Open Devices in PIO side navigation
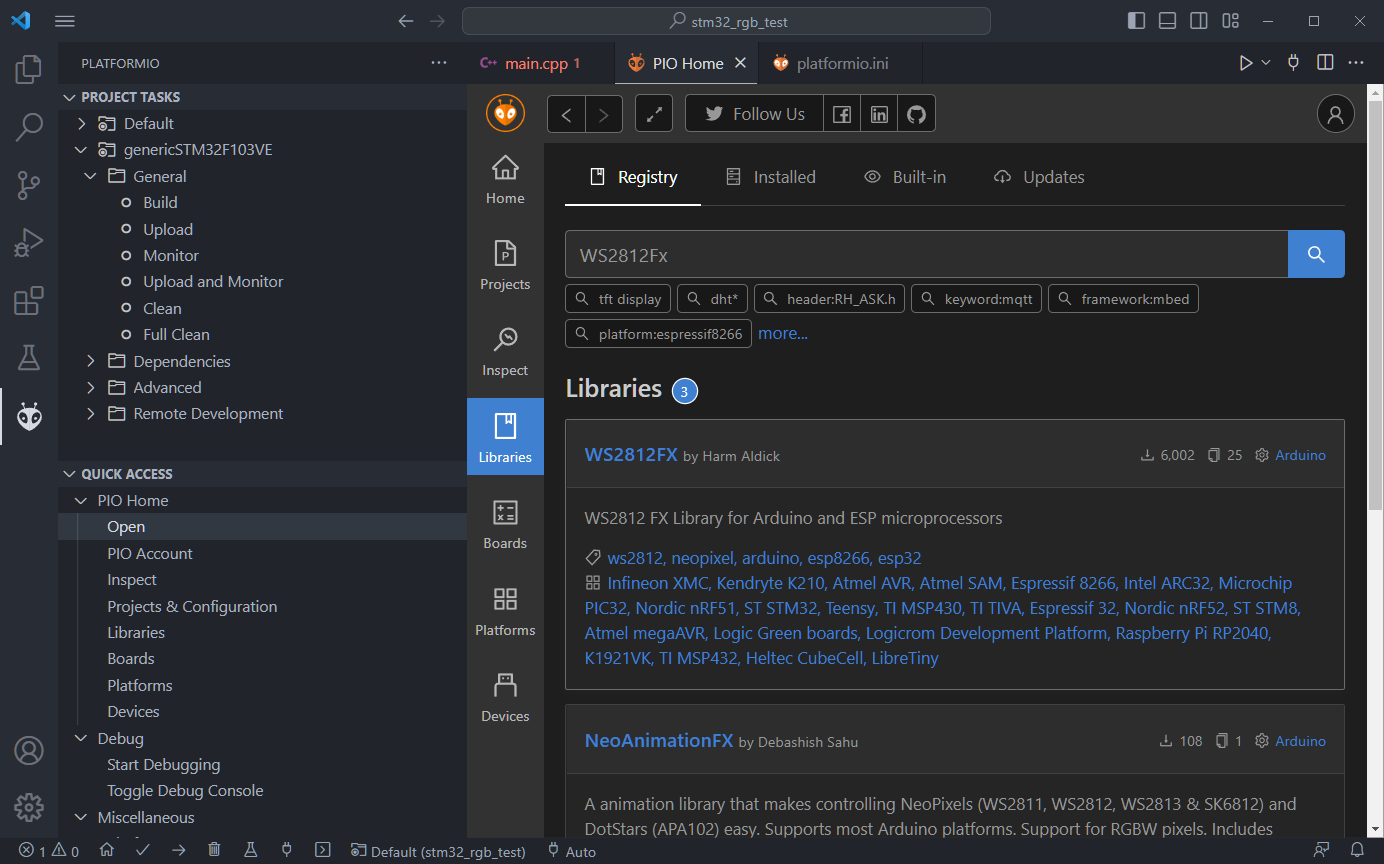 (x=505, y=698)
